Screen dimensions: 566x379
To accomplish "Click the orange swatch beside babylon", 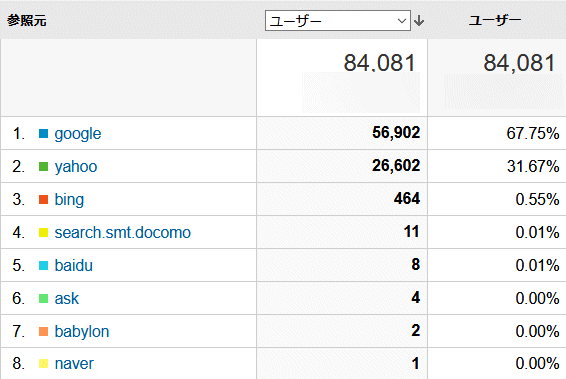I will [43, 331].
